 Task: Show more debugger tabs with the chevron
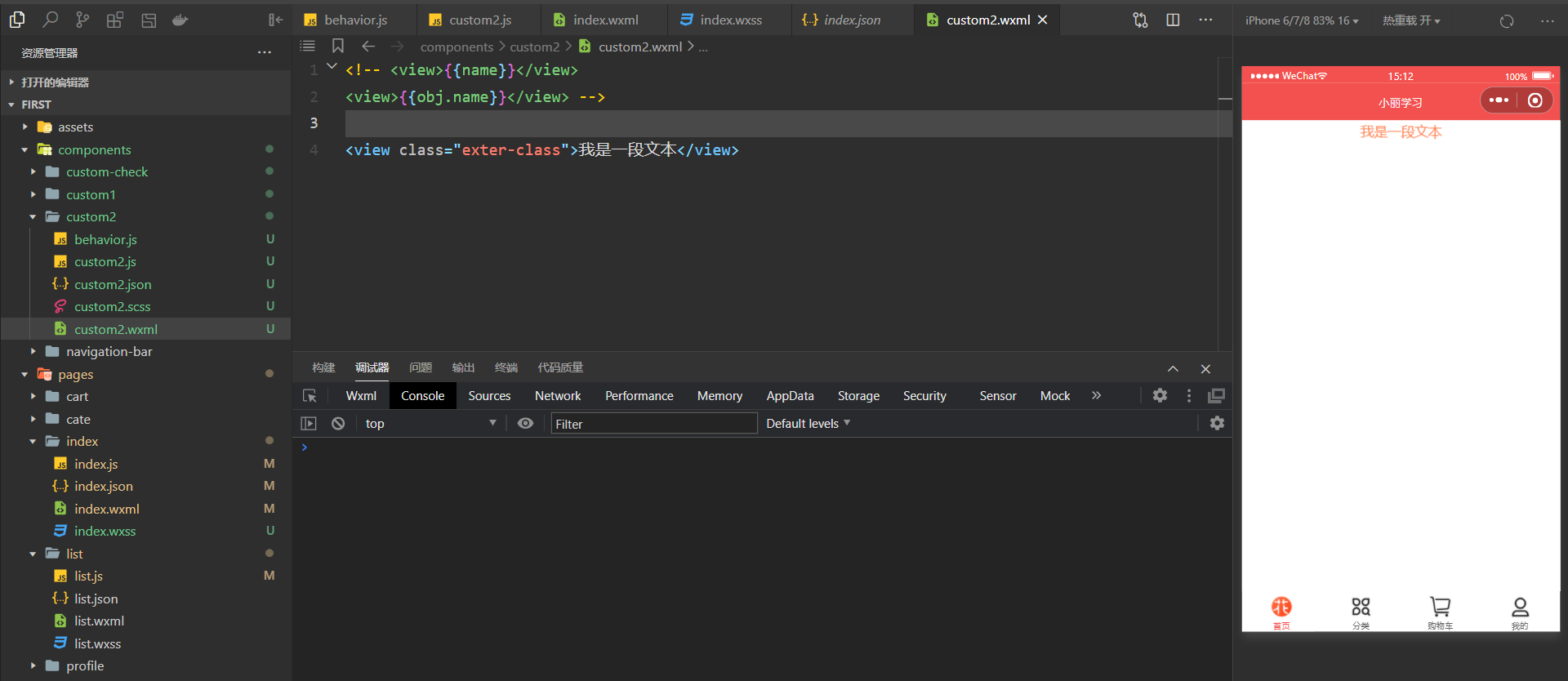click(x=1096, y=395)
